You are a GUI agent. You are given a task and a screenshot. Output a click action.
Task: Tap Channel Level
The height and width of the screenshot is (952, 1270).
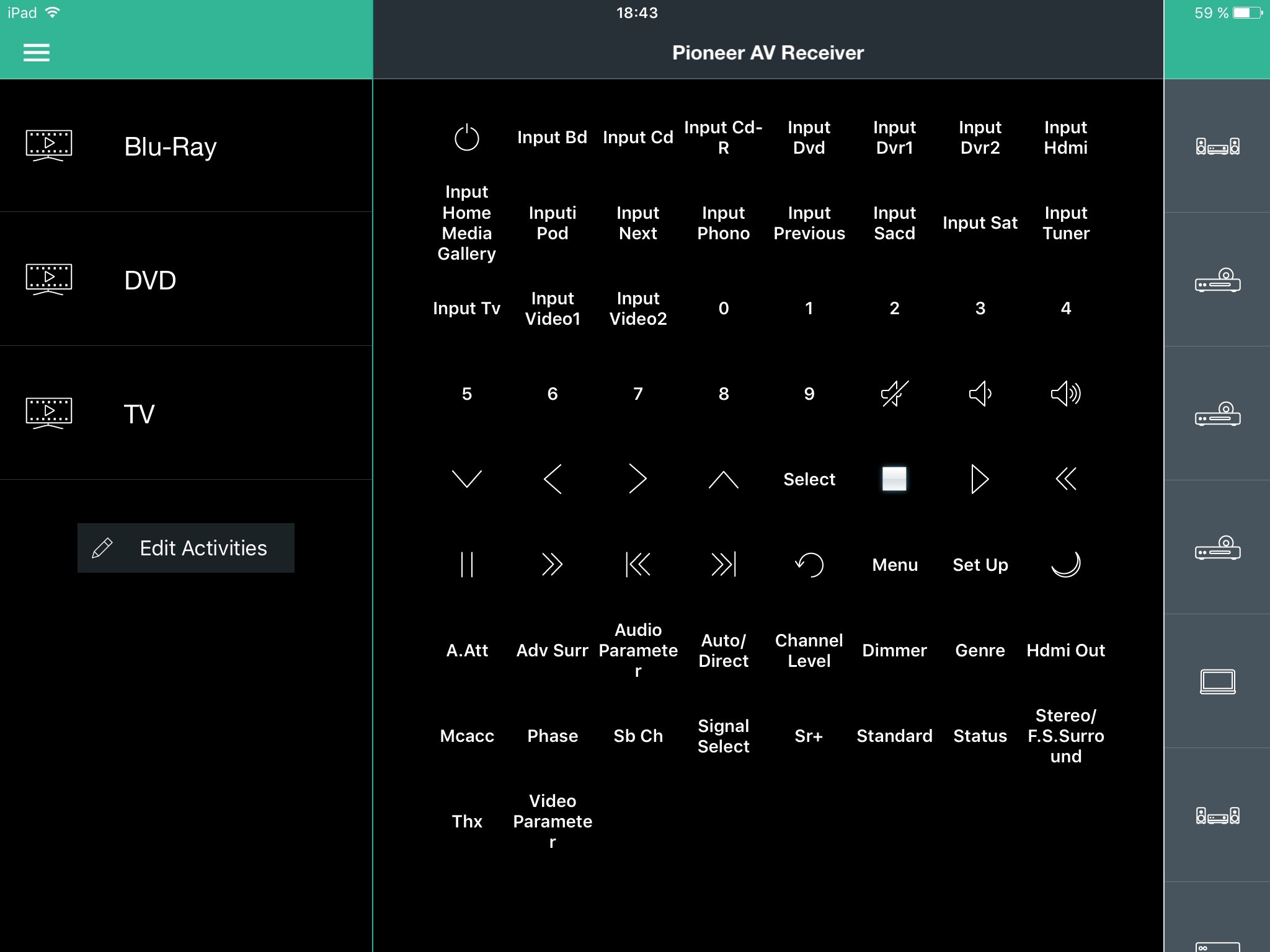809,650
